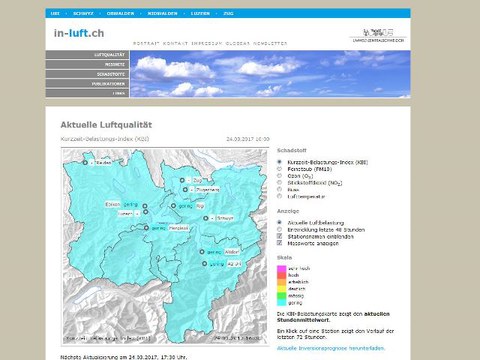Select Stickstoffdioxid (NO2) radio button
This screenshot has width=480, height=360.
tap(280, 182)
